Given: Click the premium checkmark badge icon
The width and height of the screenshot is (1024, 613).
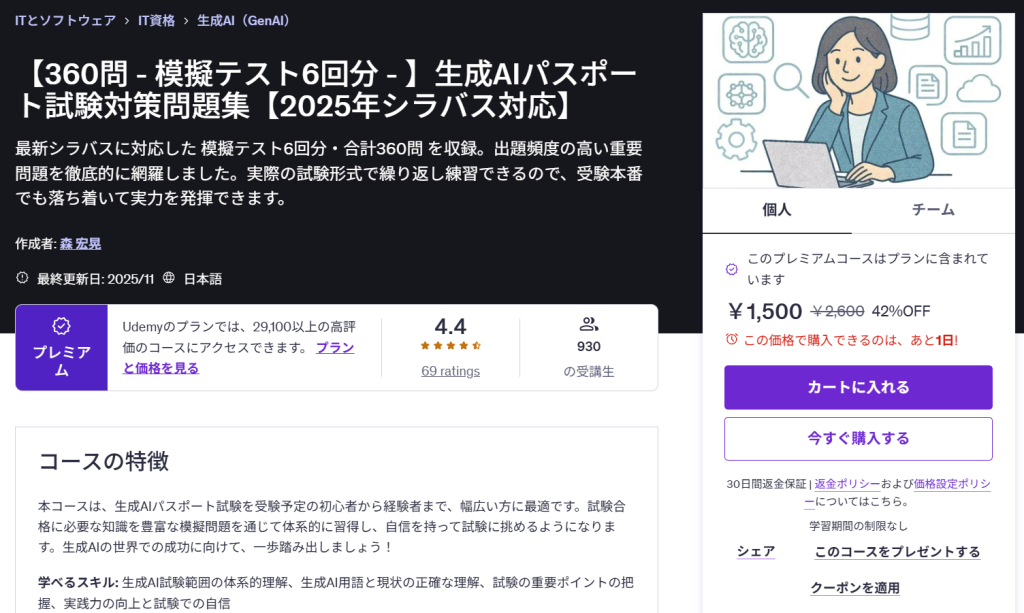Looking at the screenshot, I should (61, 326).
